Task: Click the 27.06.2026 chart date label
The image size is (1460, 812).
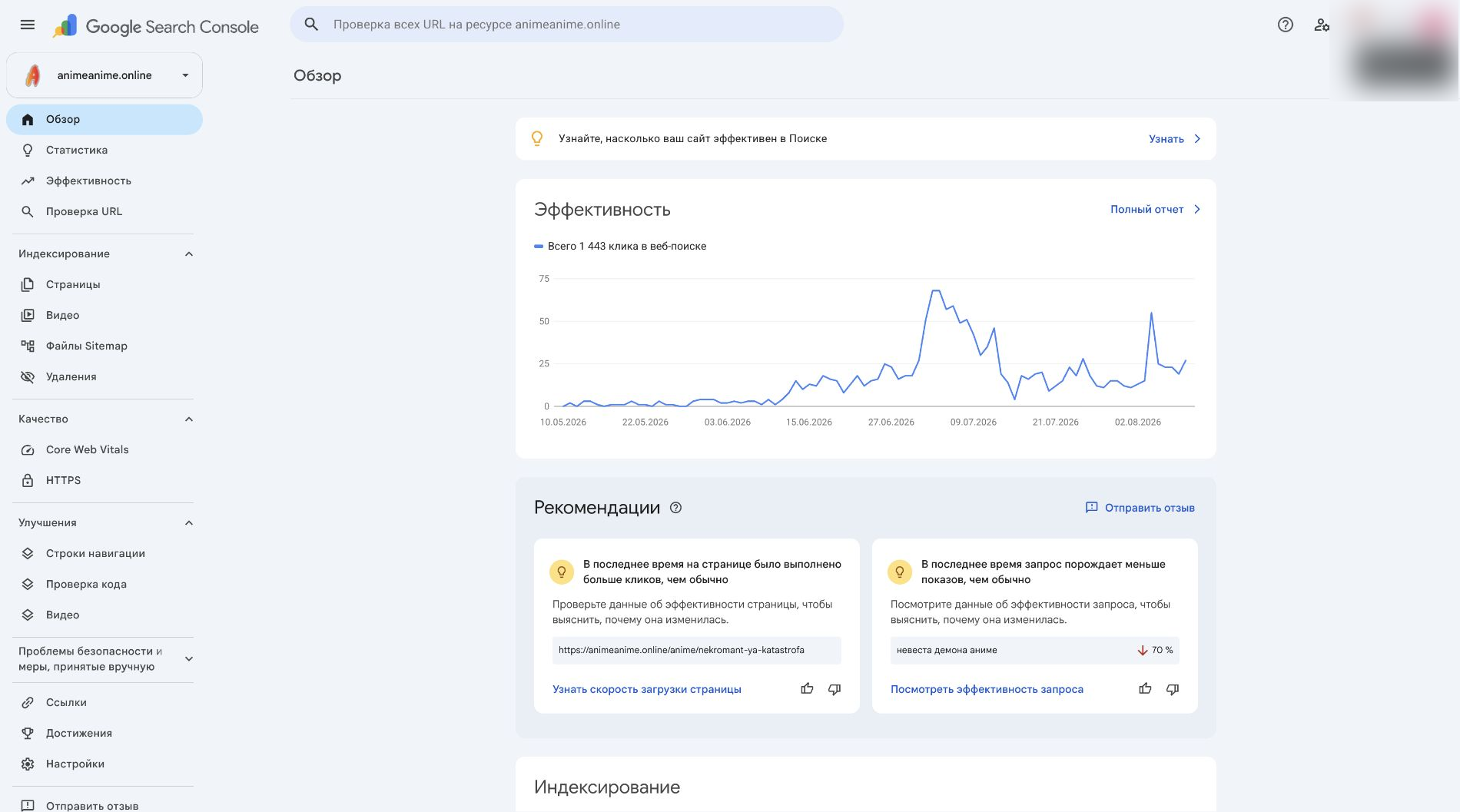Action: coord(891,423)
